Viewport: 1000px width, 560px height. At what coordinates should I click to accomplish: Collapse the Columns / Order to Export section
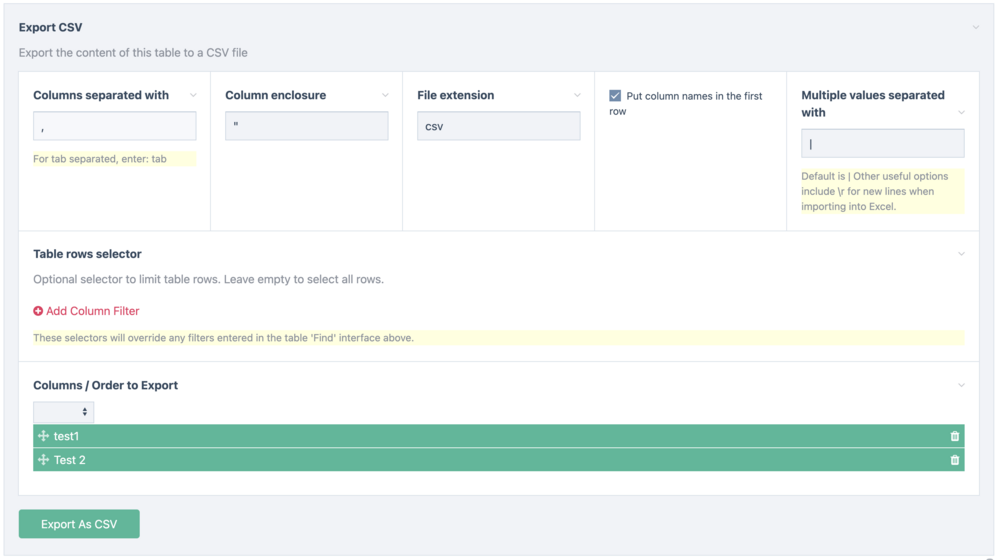(961, 385)
